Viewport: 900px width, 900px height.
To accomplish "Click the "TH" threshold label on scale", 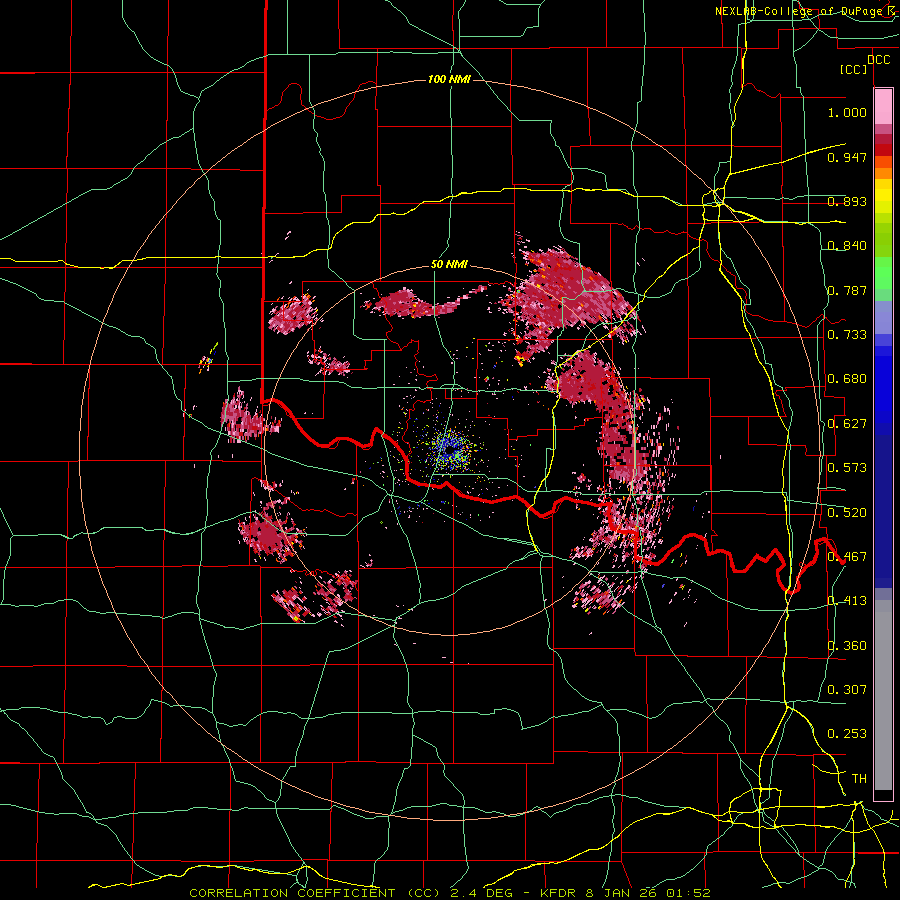I will coord(859,779).
